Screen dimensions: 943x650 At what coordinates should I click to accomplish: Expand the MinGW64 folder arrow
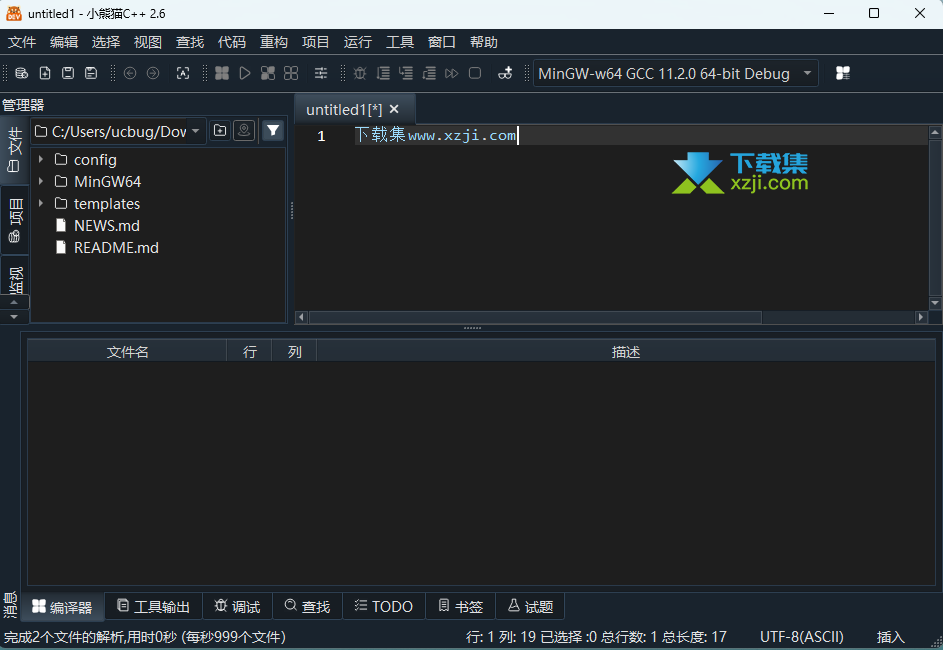click(41, 181)
